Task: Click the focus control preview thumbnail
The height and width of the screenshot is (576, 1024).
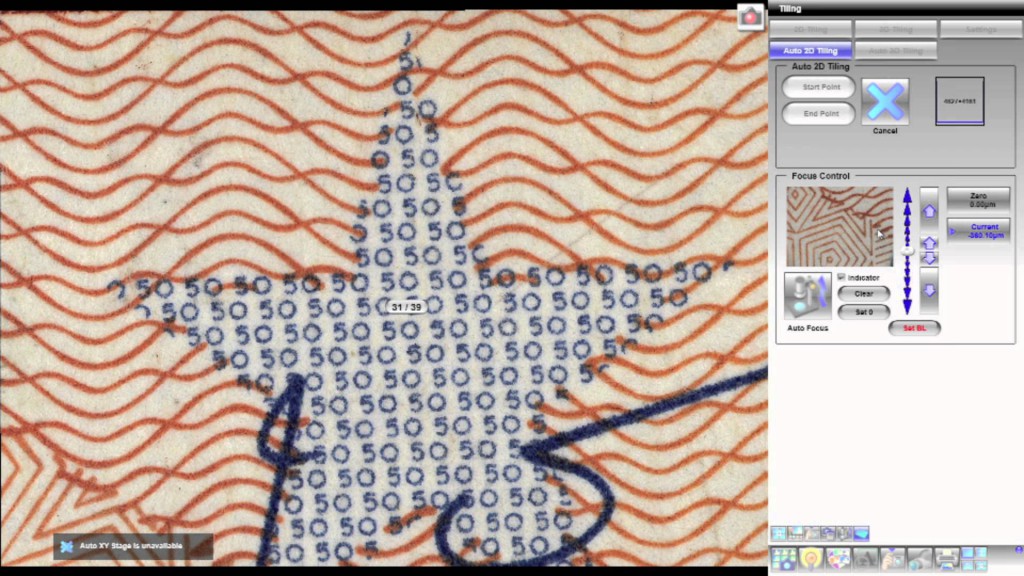Action: coord(839,227)
